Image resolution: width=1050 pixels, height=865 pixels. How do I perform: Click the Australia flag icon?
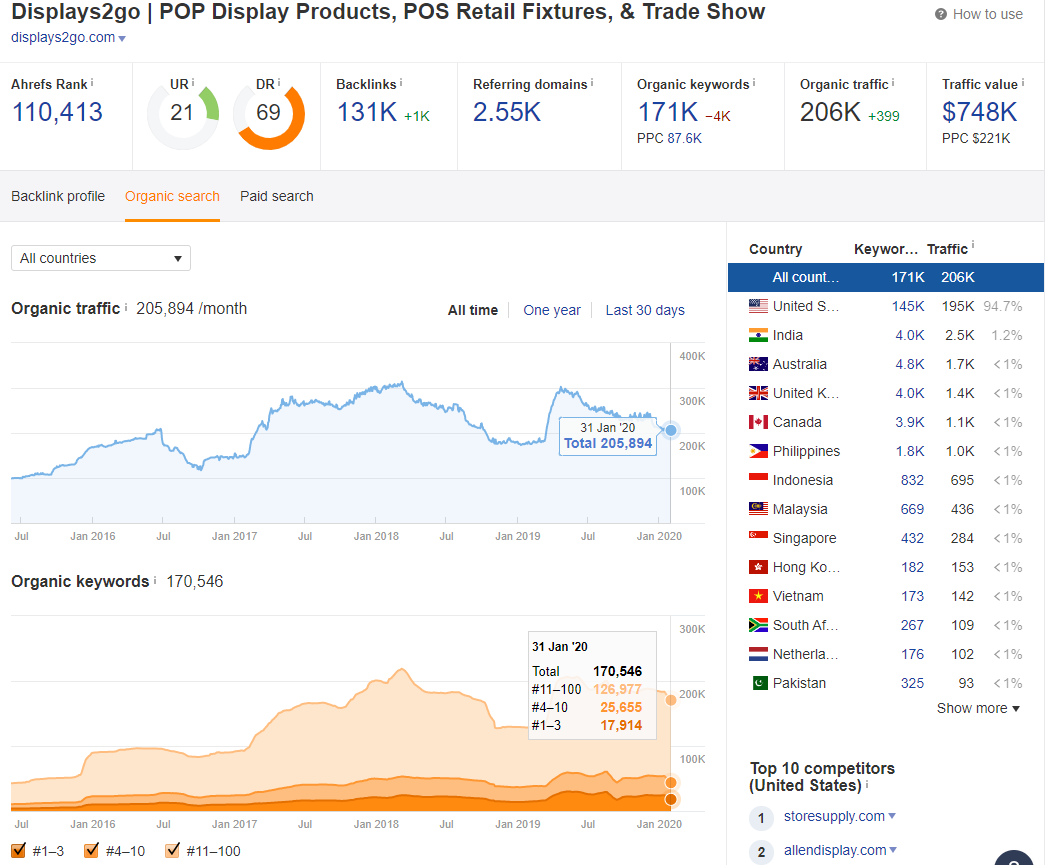(x=758, y=364)
